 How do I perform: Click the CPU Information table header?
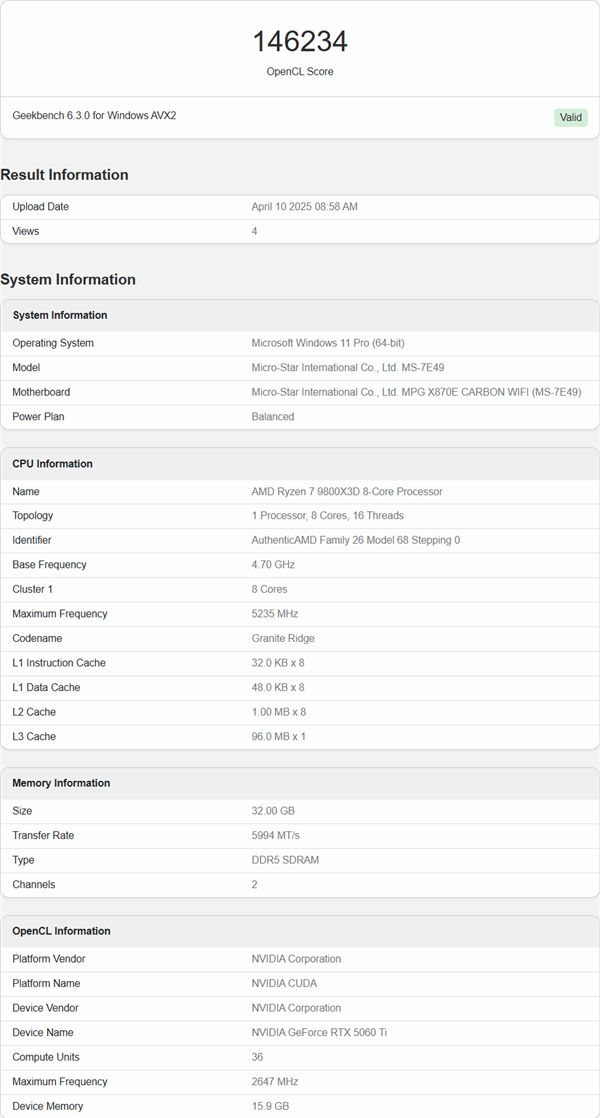coord(52,464)
